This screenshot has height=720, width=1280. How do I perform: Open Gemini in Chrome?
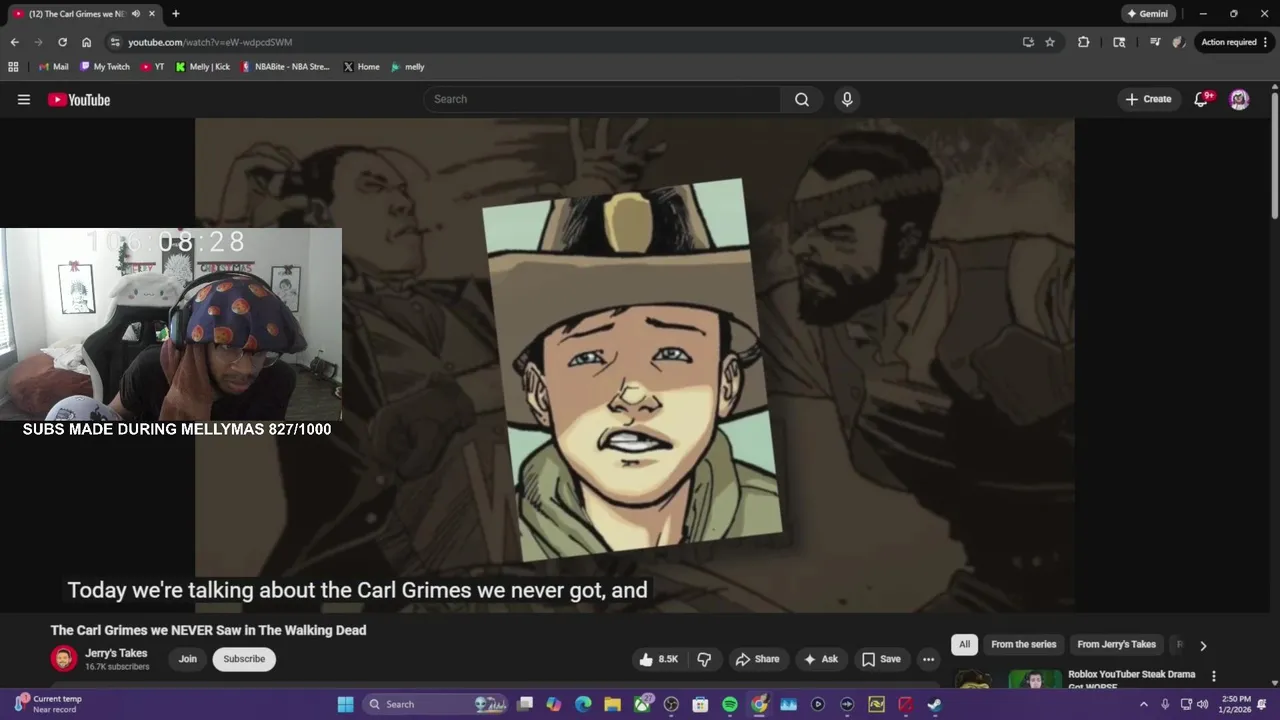[1147, 14]
